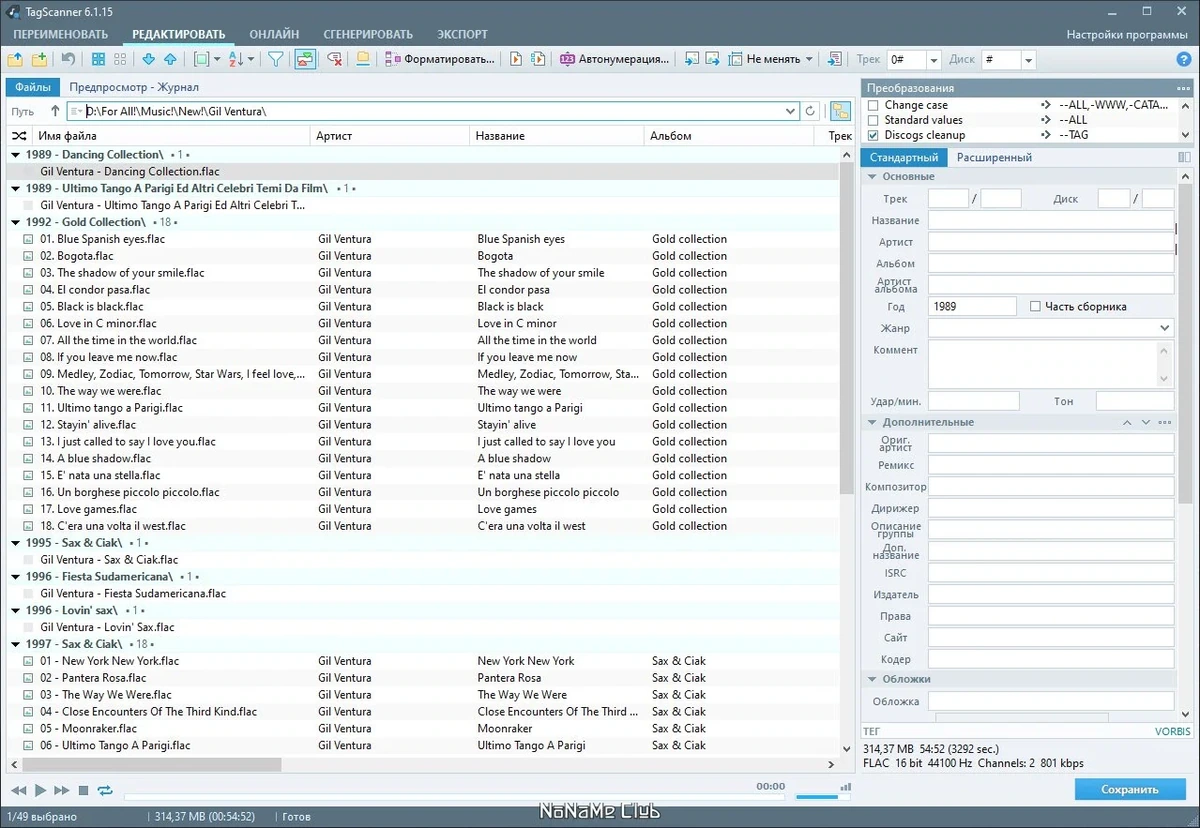This screenshot has width=1200, height=828.
Task: Open Настройки программы link
Action: tap(1127, 34)
